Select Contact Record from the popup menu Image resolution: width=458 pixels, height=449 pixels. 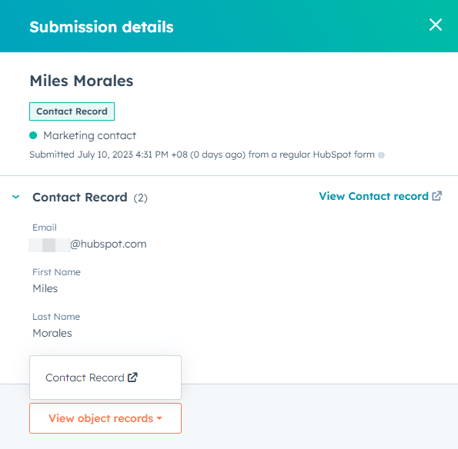105,377
